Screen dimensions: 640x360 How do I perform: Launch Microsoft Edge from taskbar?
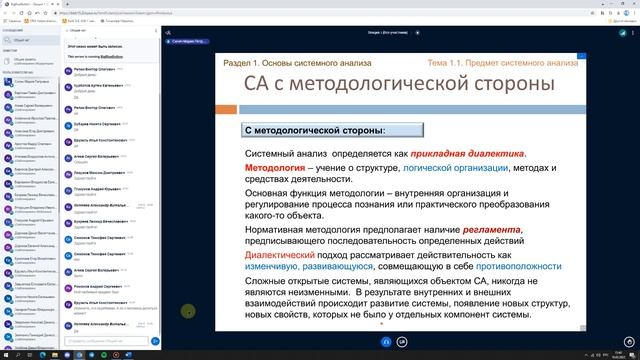42,355
